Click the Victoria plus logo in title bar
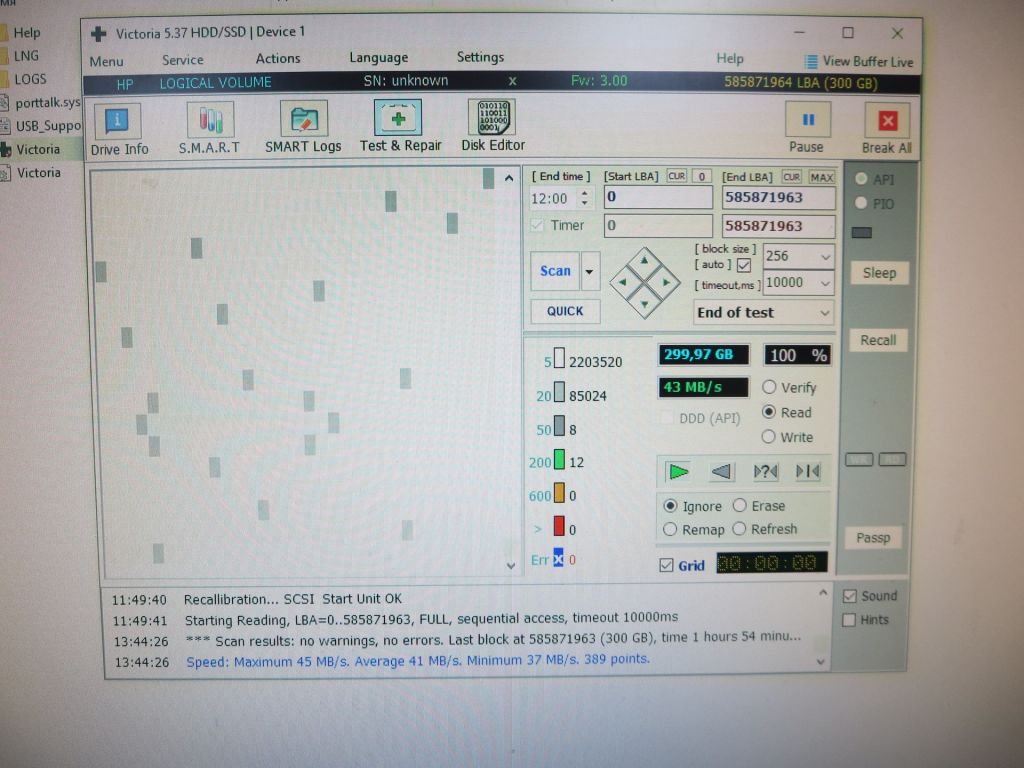 [99, 33]
